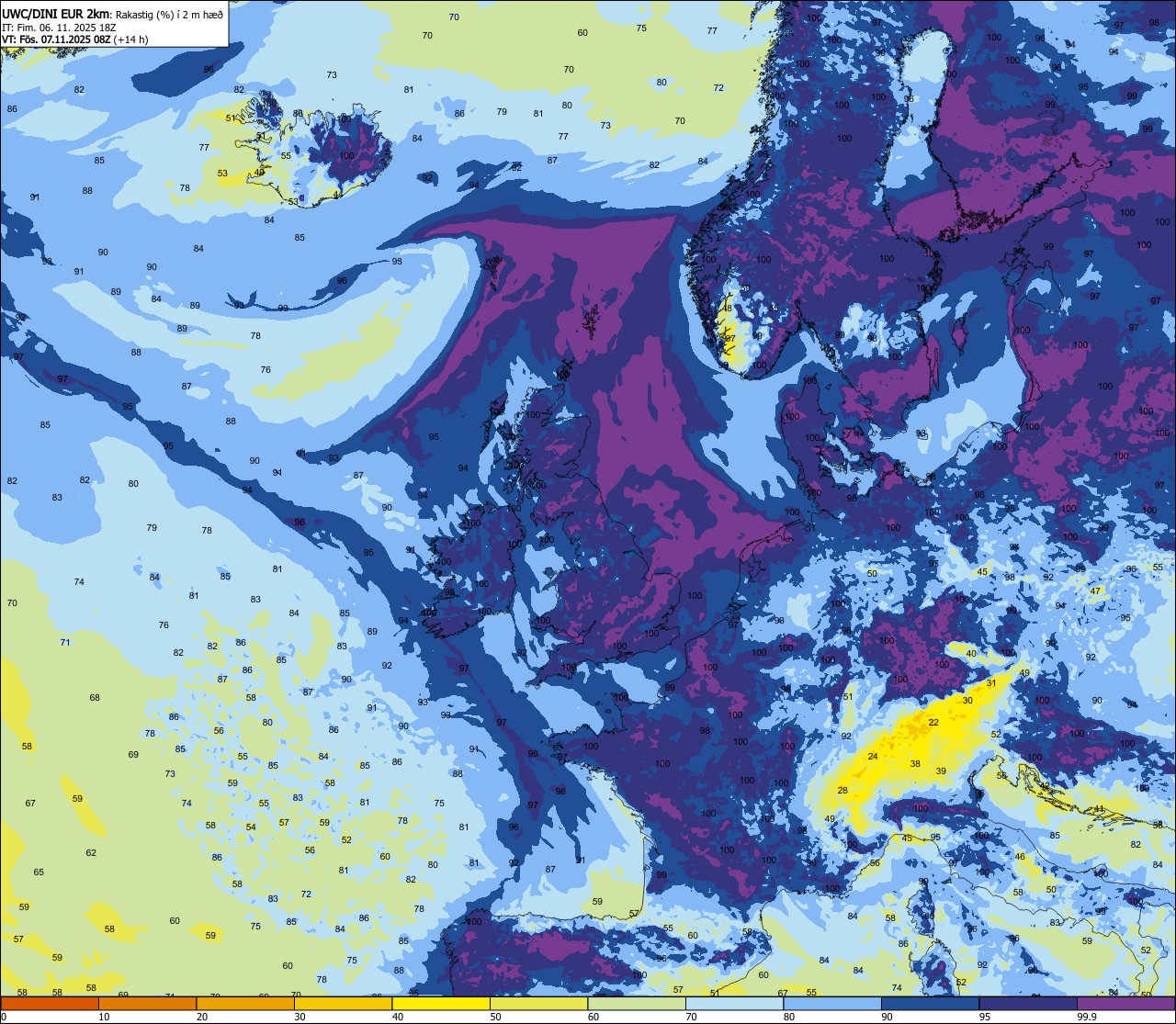The image size is (1176, 1024).
Task: Click the humidity value "39" on the map
Action: click(x=941, y=771)
